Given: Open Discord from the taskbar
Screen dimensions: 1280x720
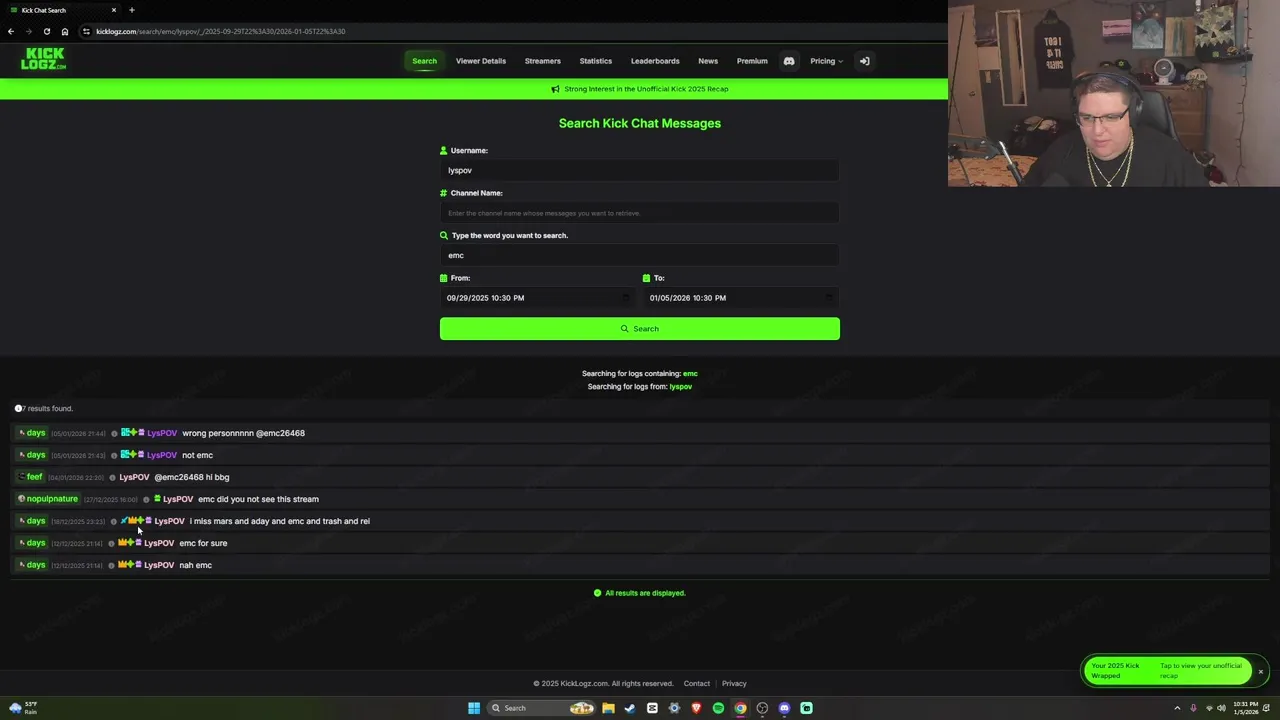Looking at the screenshot, I should click(784, 708).
